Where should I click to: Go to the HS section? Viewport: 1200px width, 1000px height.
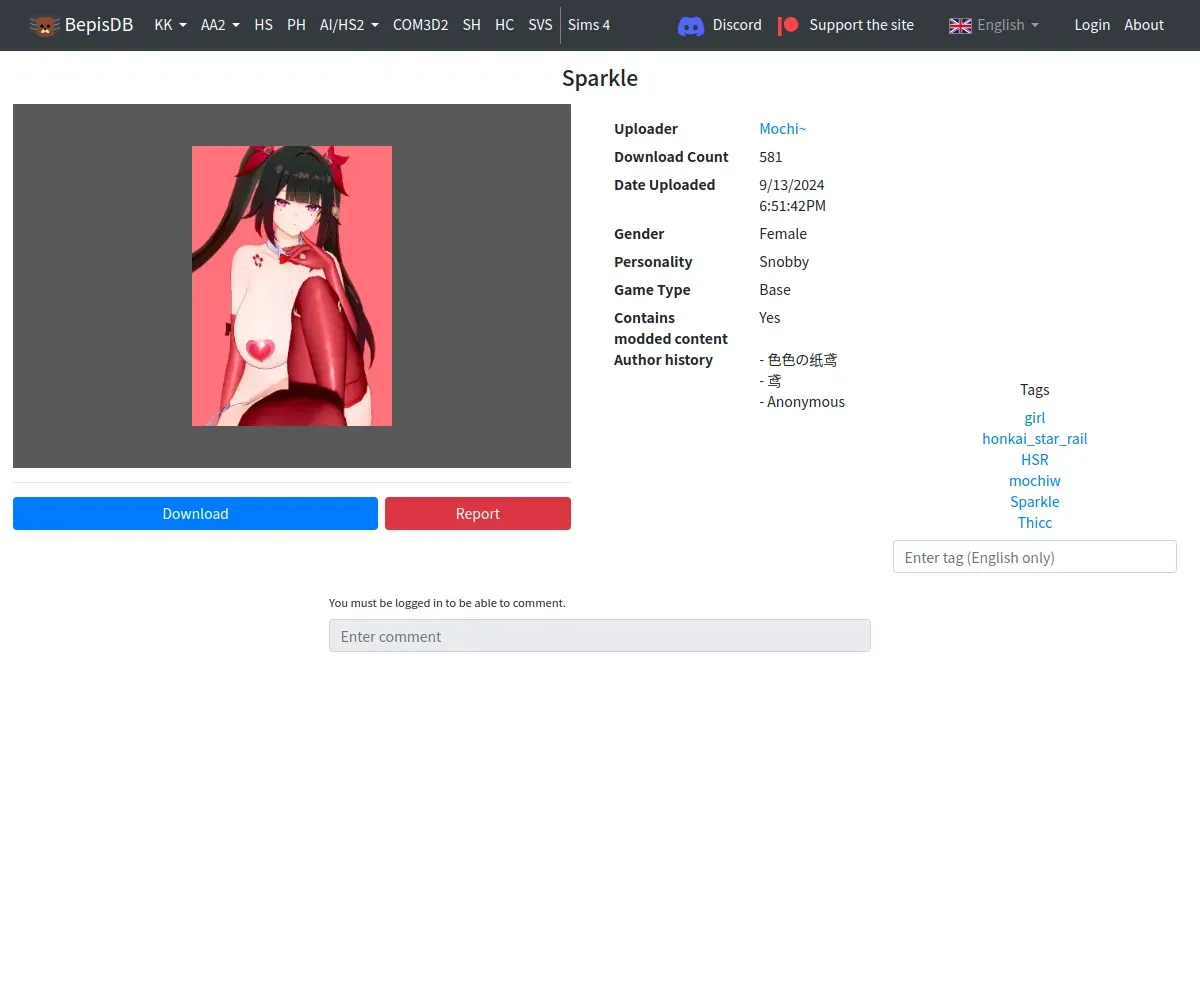tap(263, 25)
